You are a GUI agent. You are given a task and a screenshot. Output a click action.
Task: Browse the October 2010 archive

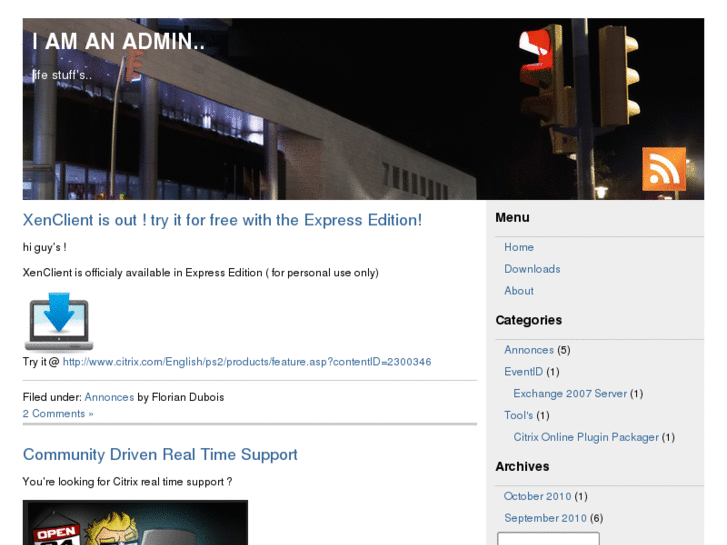537,496
